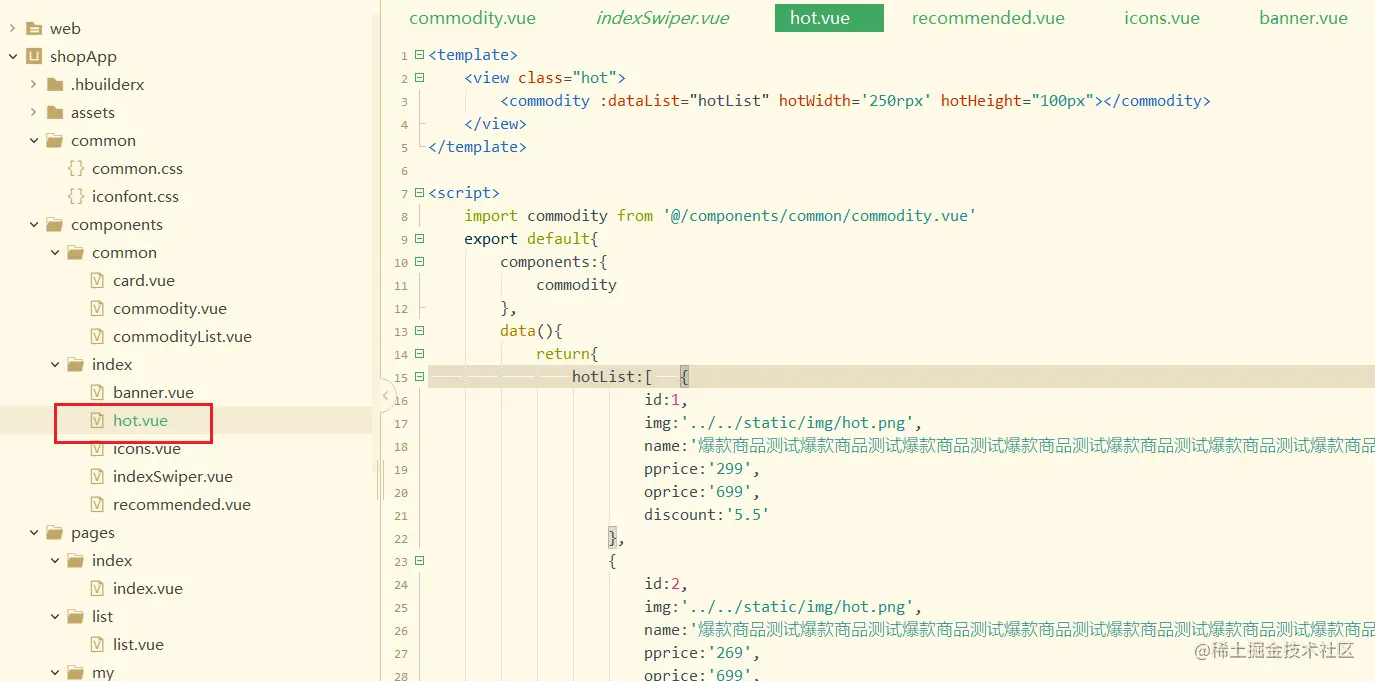1375x681 pixels.
Task: Switch to the recommended.vue tab
Action: point(988,18)
